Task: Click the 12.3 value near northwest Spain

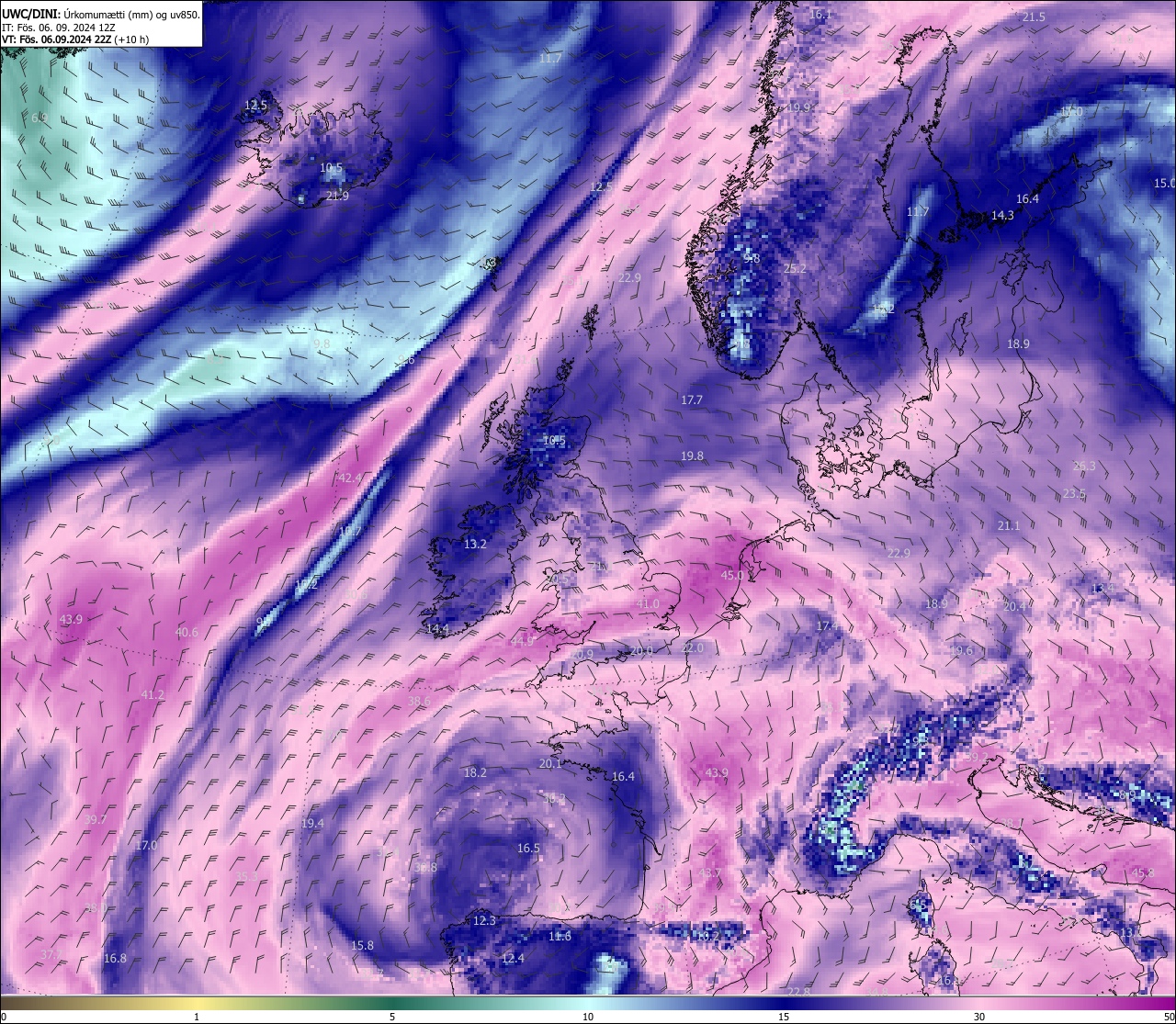Action: point(484,920)
